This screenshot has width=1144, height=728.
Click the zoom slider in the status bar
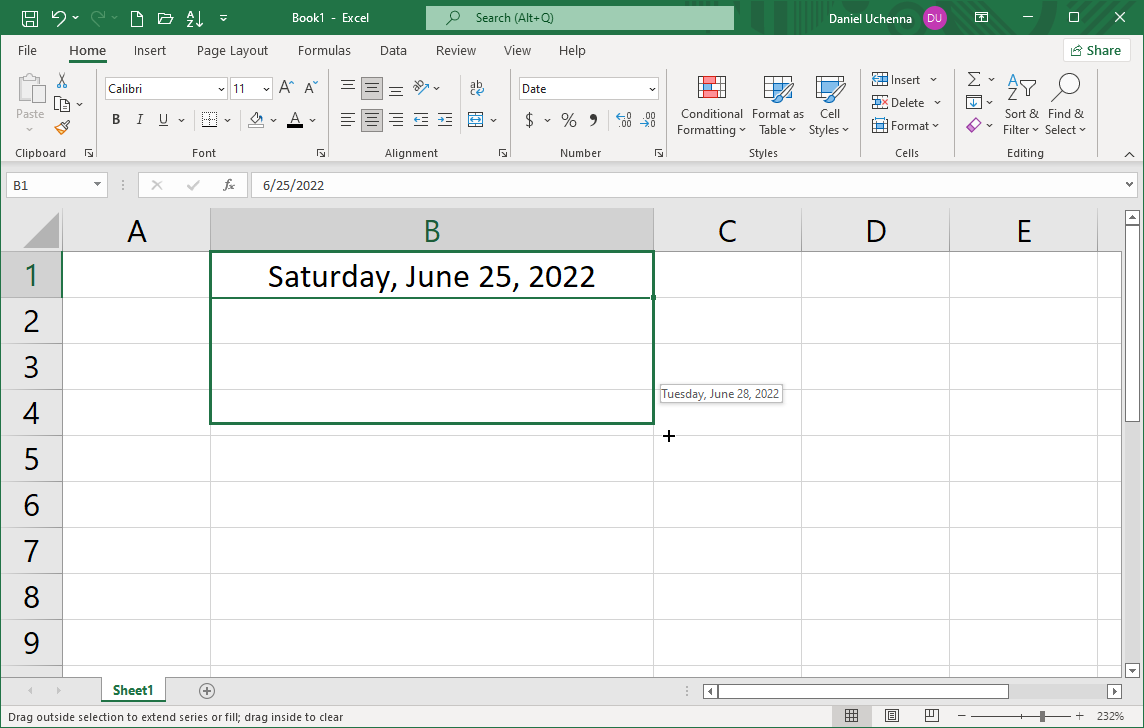[1042, 716]
